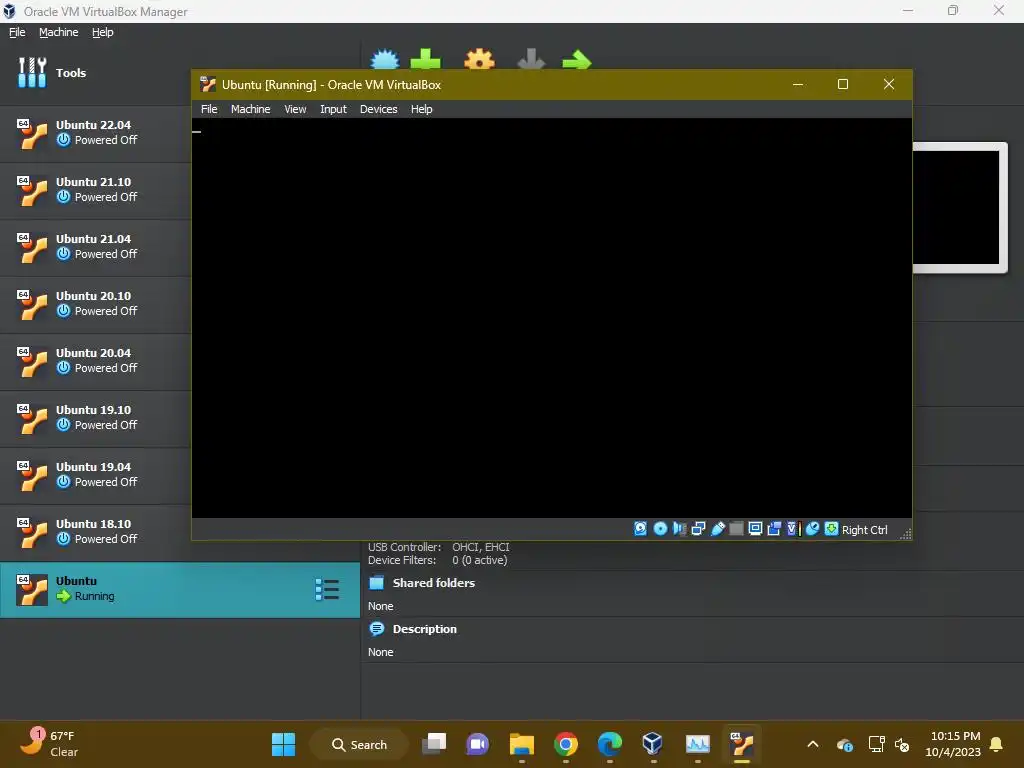Click the Device Filters 0 (0 active) text
Screen dimensions: 1024x768
(x=438, y=560)
